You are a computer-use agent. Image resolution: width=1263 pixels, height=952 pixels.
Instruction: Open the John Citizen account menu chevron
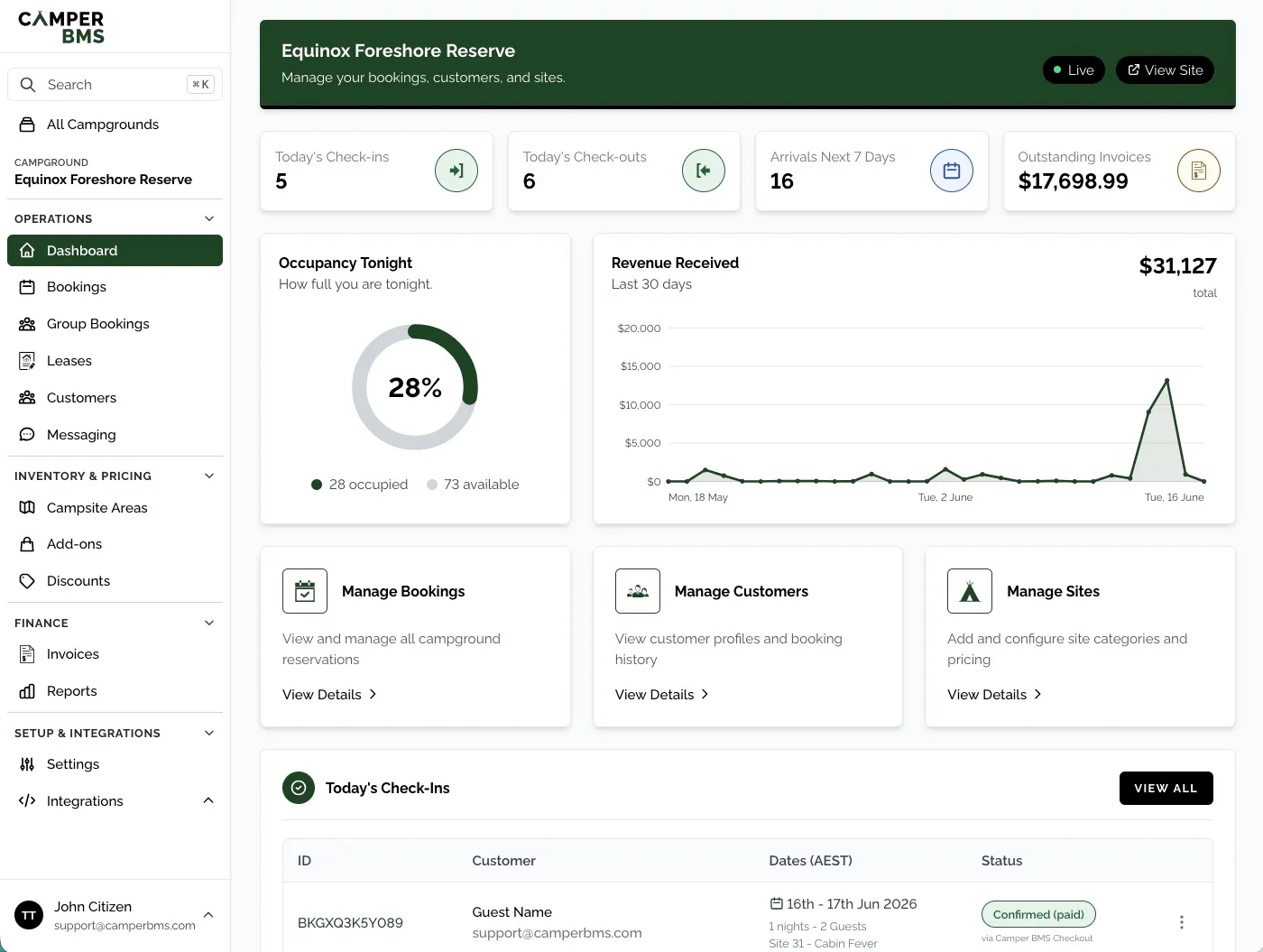pos(208,915)
